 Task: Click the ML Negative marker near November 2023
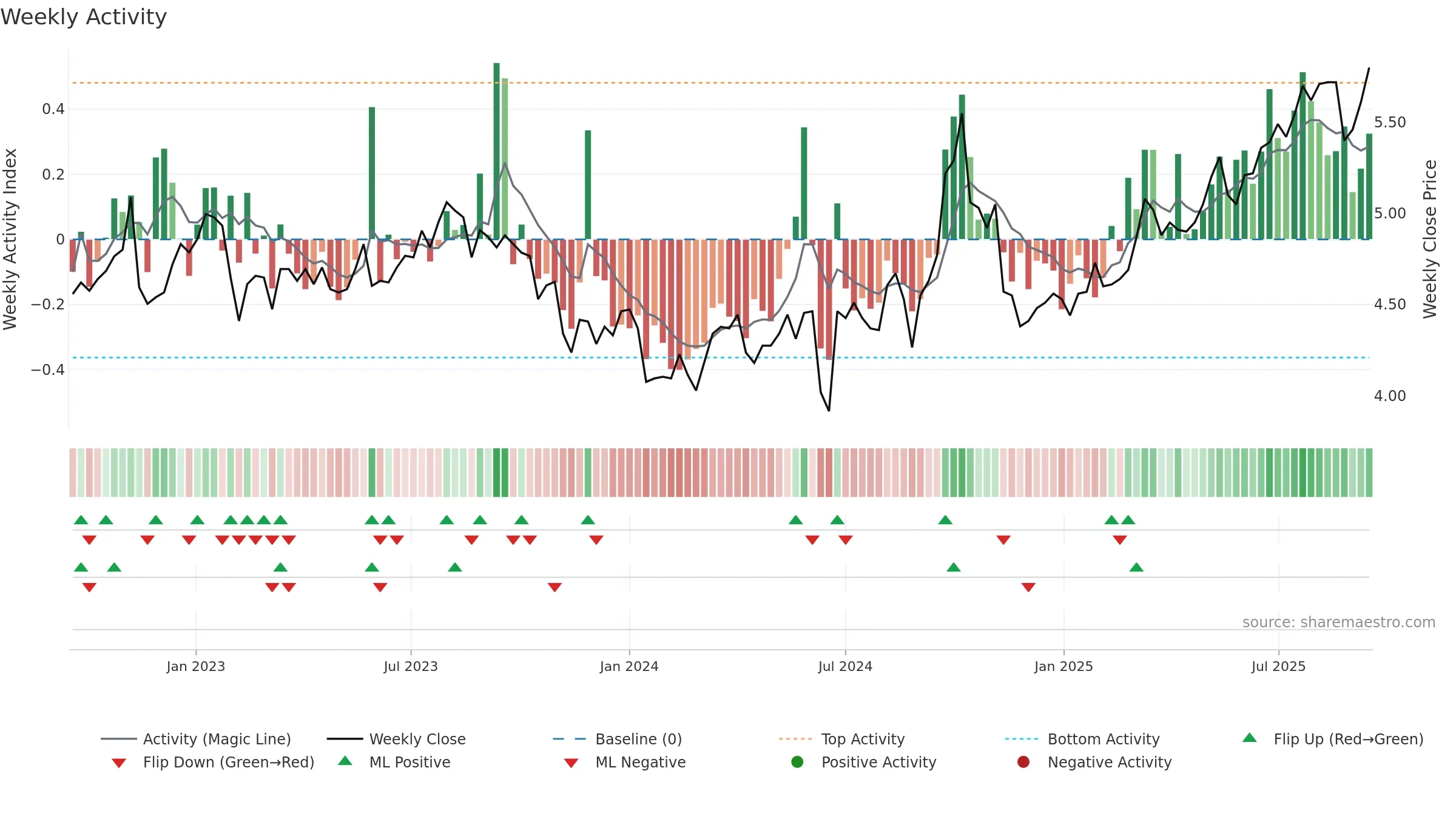[x=554, y=587]
